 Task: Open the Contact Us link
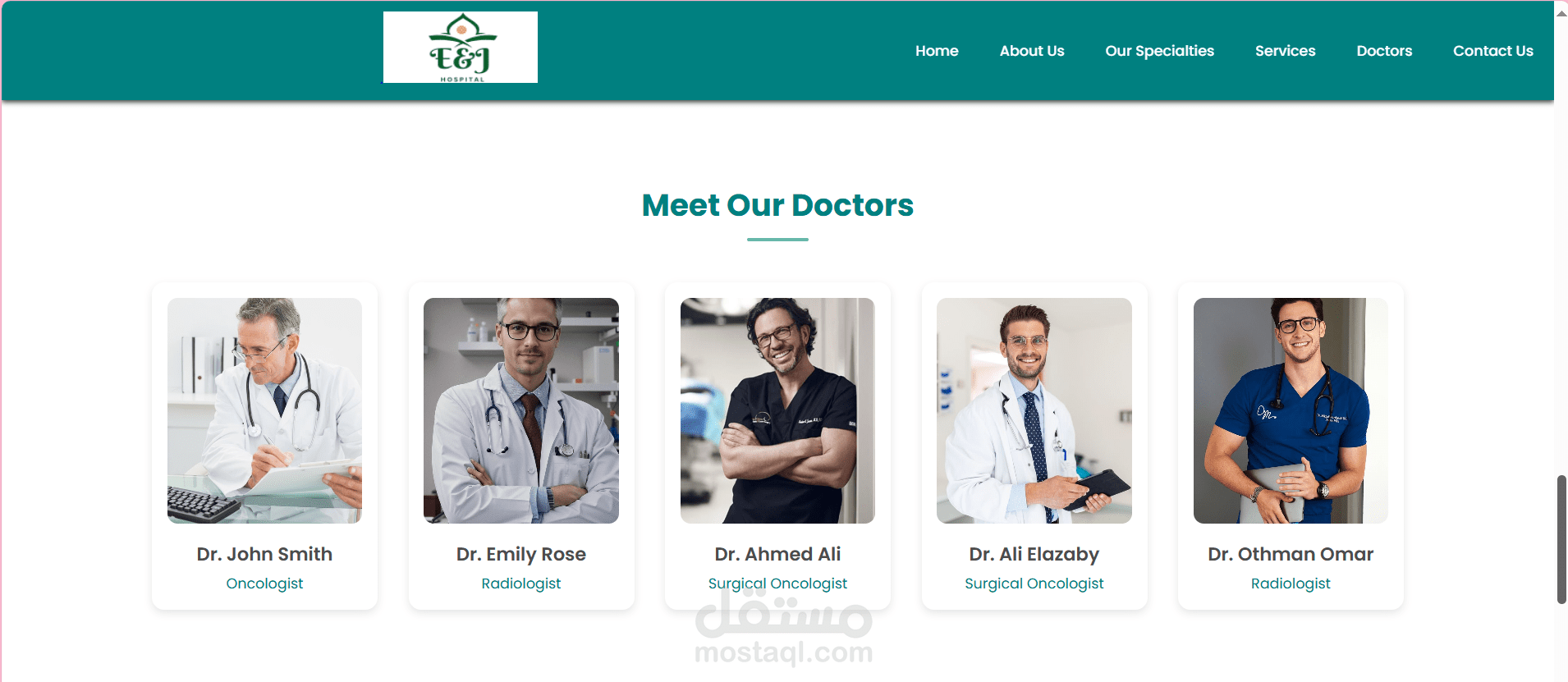1492,51
